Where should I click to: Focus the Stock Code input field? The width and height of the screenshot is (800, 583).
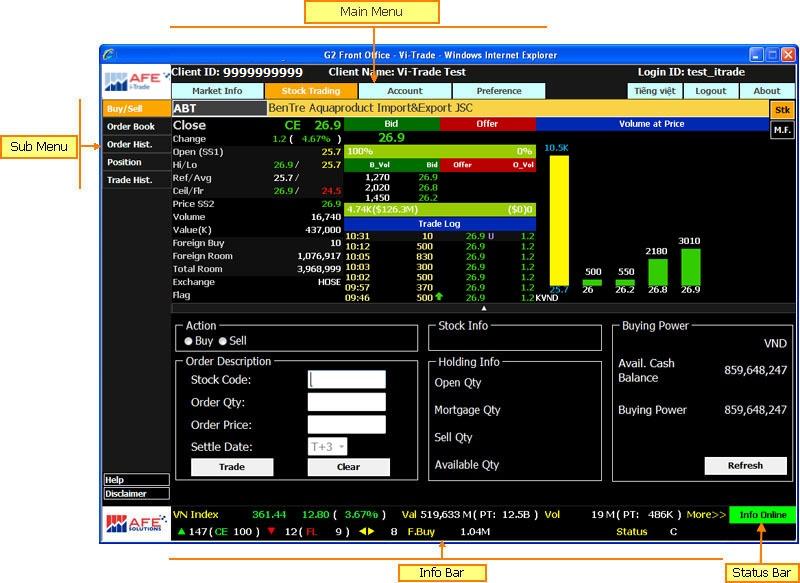click(347, 379)
